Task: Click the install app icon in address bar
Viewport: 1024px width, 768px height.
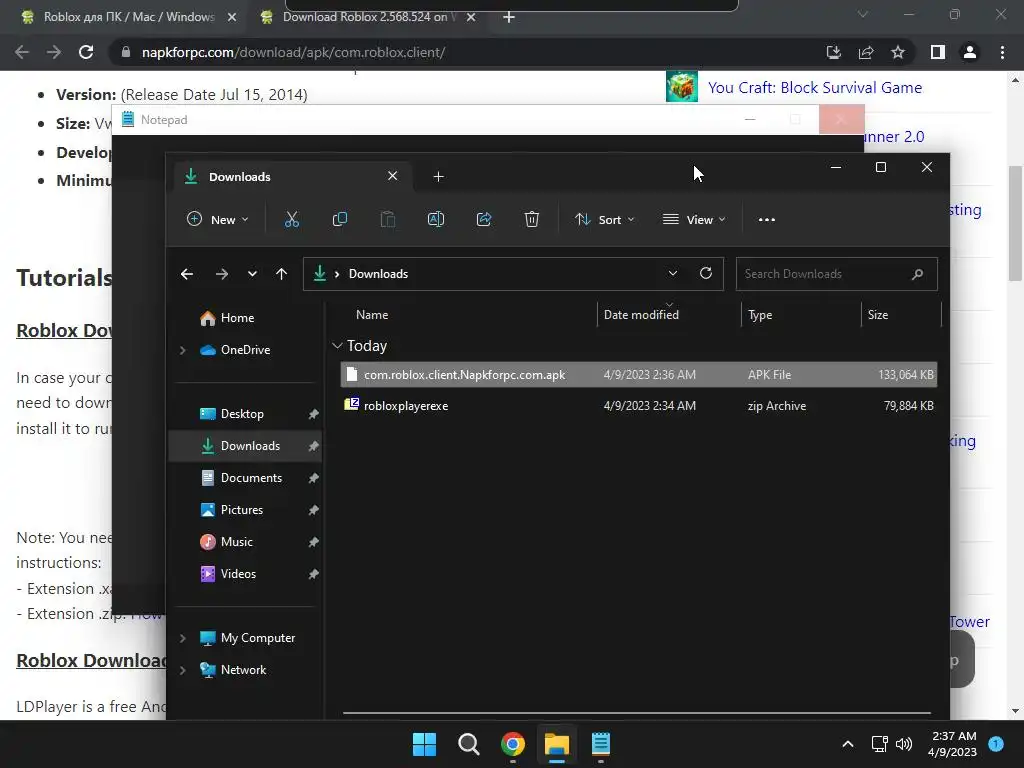Action: click(x=834, y=52)
